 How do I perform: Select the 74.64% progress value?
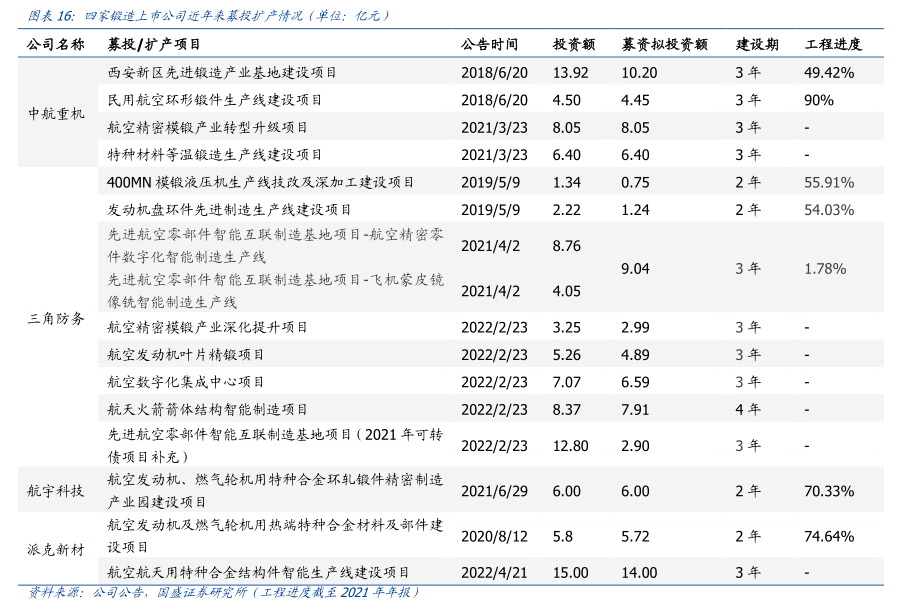(828, 536)
